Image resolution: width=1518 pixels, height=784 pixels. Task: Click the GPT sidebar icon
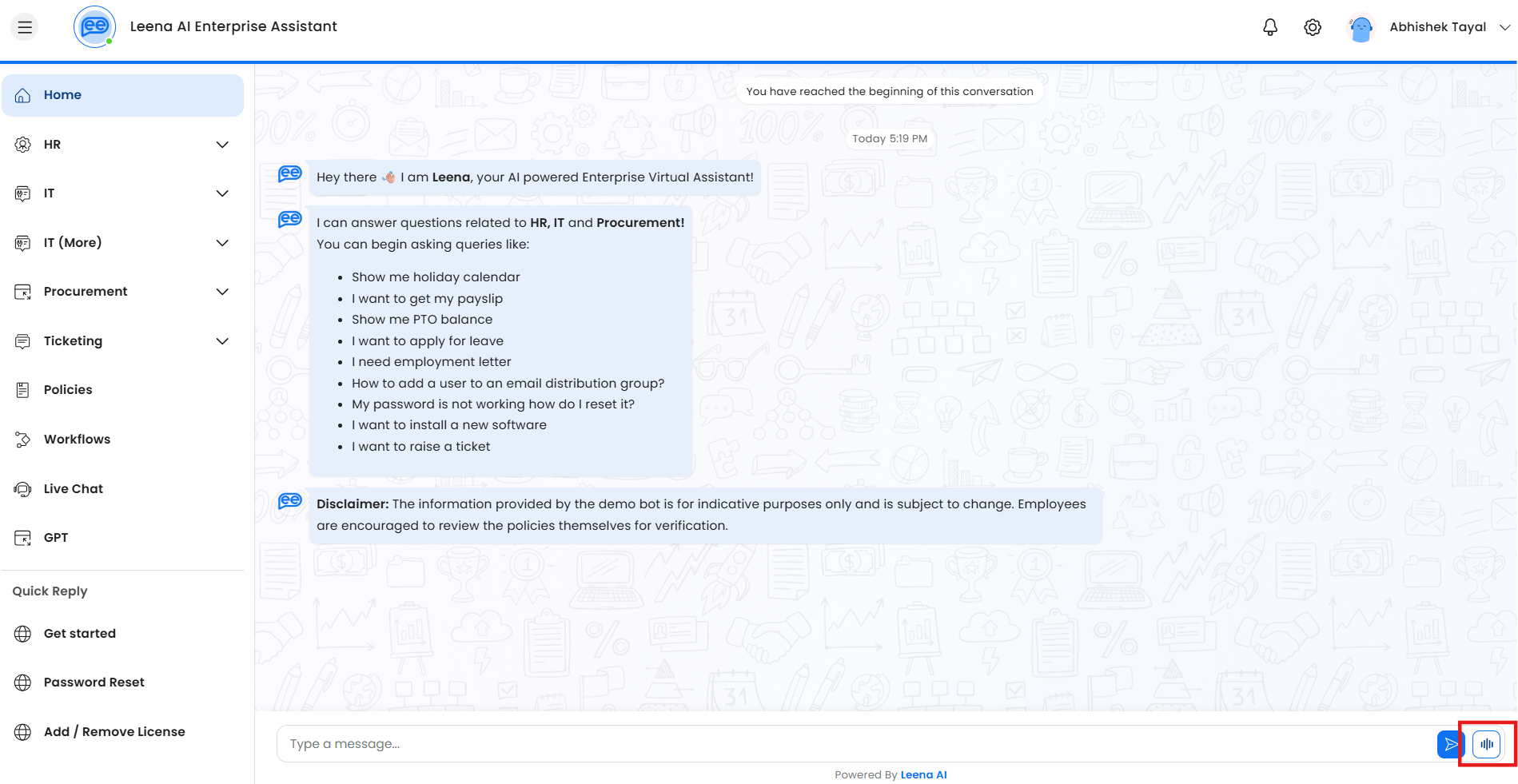tap(23, 538)
